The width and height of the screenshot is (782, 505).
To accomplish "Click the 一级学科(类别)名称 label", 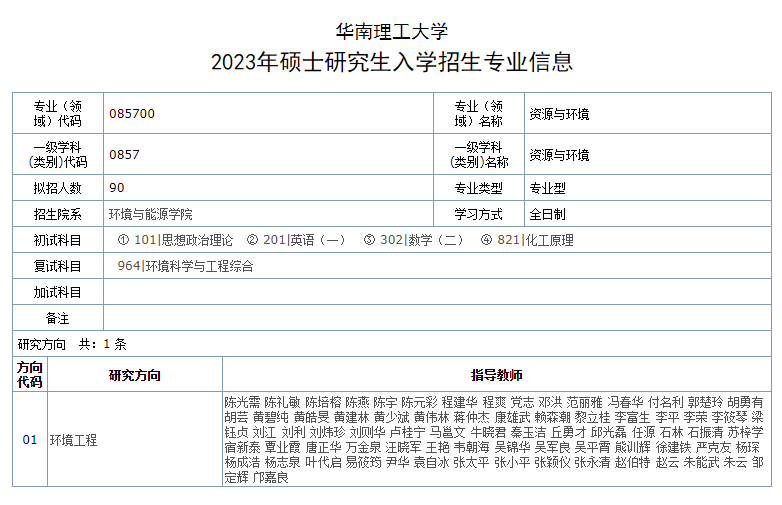I will click(479, 155).
